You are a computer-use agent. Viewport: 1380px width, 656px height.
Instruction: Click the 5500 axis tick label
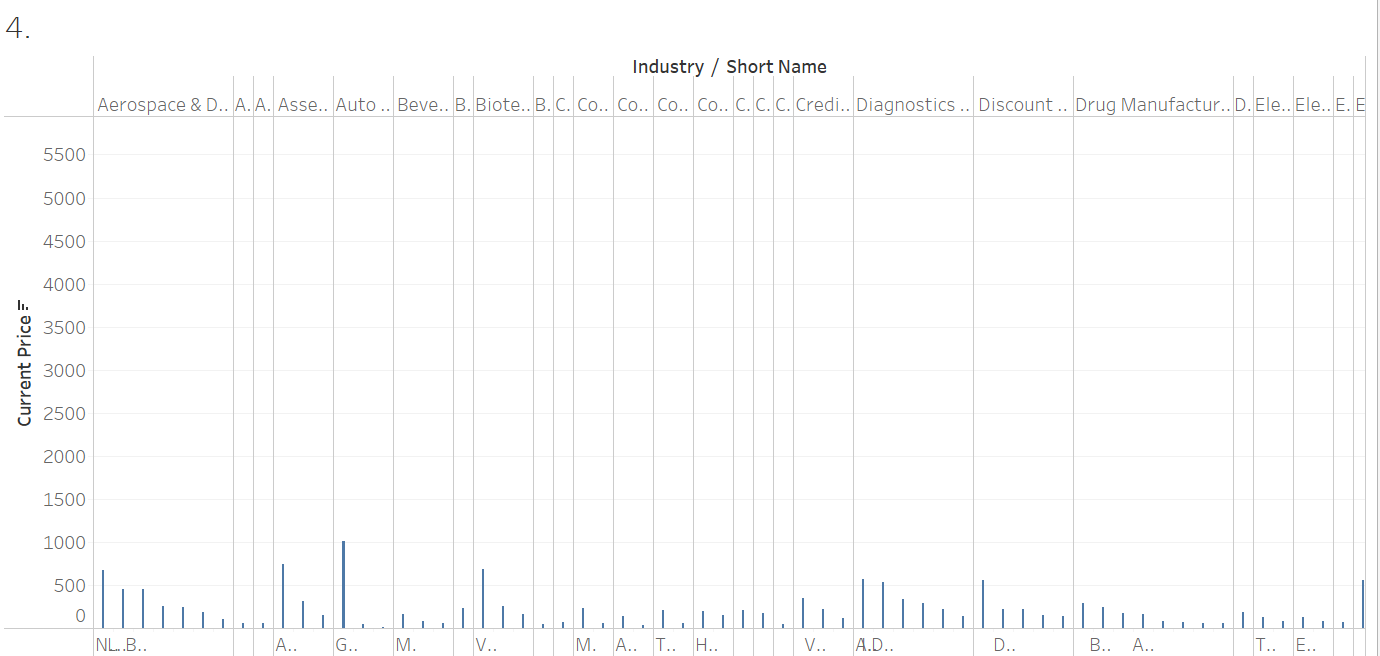[x=62, y=155]
